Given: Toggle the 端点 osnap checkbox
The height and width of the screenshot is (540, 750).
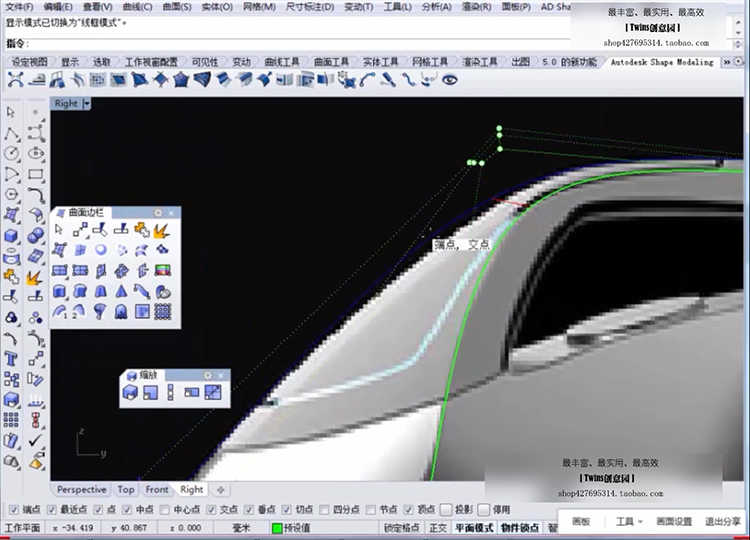Looking at the screenshot, I should pos(14,510).
